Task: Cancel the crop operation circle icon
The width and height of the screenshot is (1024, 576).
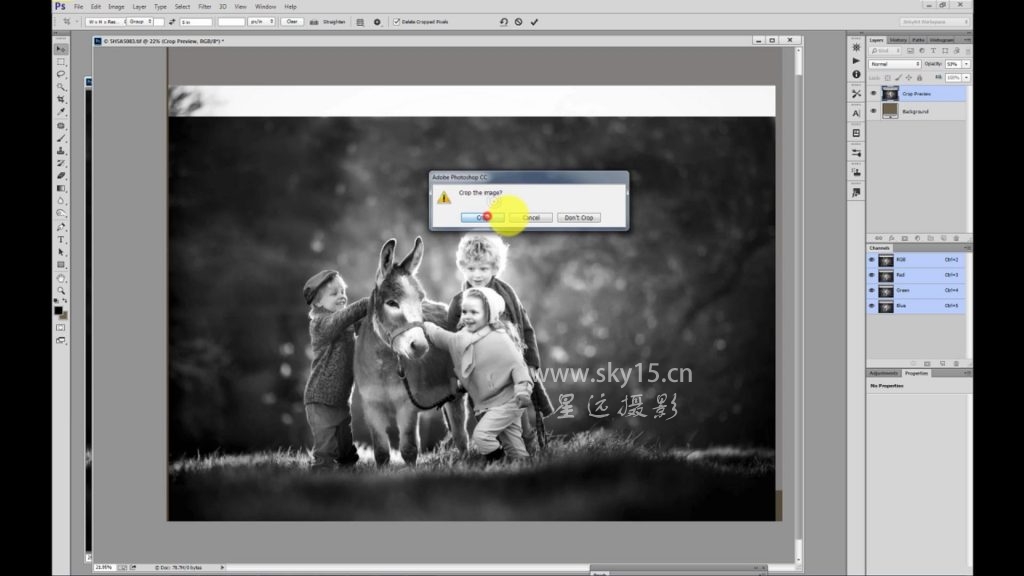Action: 519,22
